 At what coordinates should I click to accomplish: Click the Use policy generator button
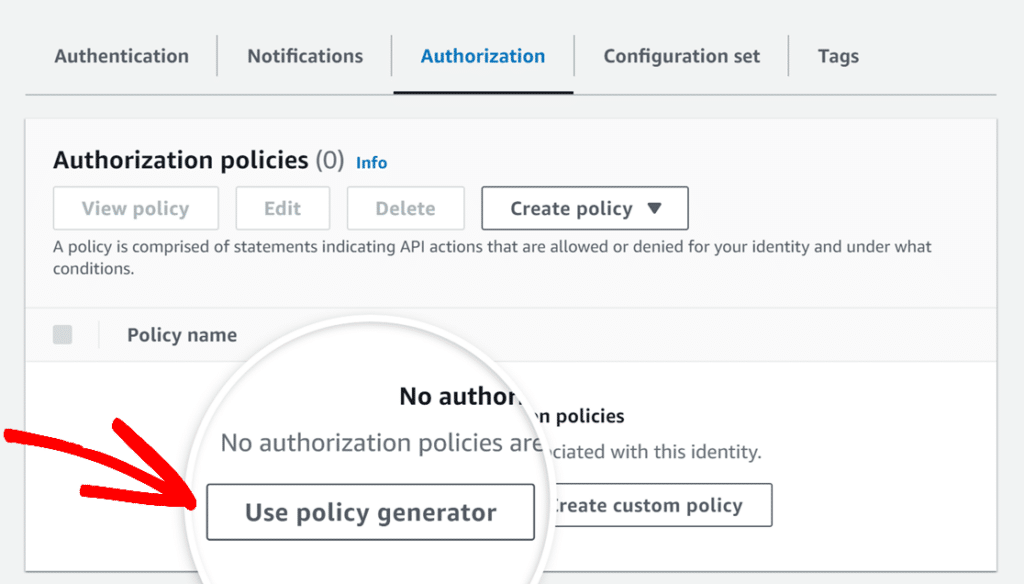(370, 512)
